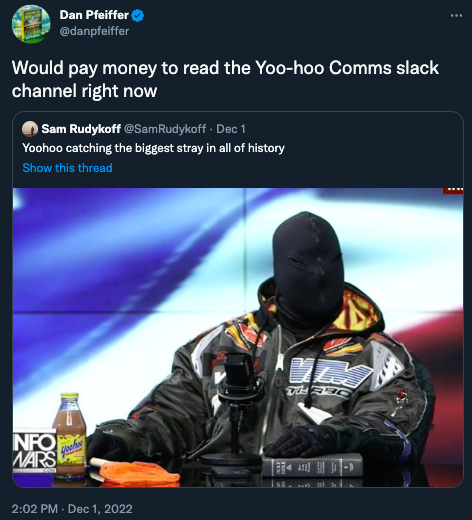
Task: Click the book on the desk
Action: [x=312, y=465]
